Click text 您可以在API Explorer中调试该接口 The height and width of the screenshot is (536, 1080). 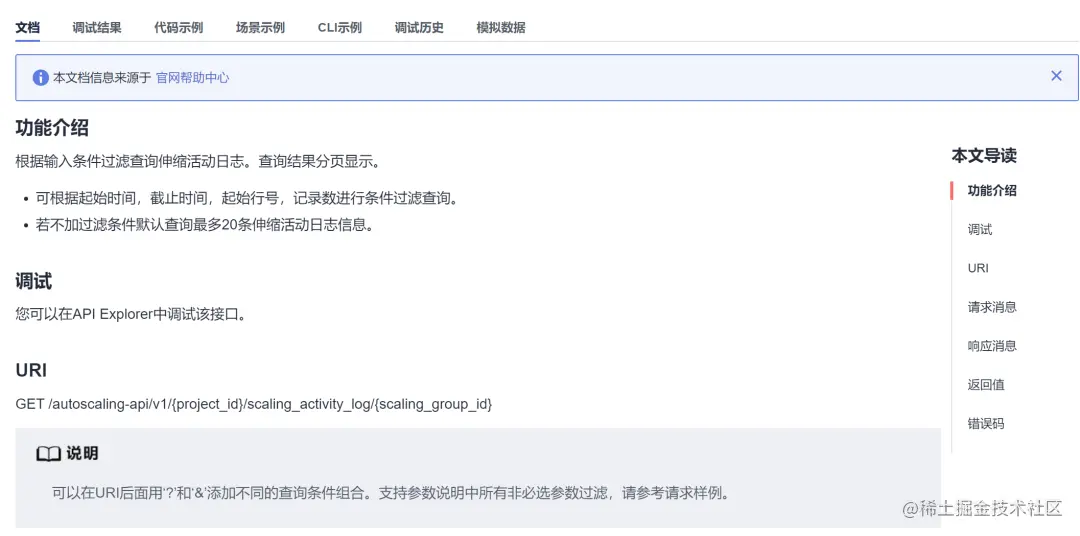(131, 315)
